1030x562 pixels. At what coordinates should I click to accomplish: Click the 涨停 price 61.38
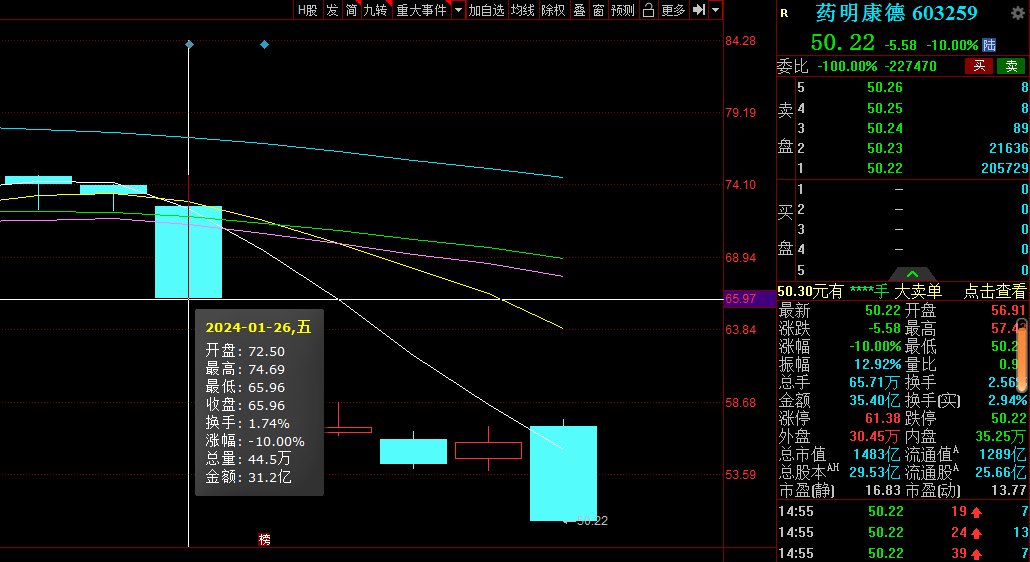884,418
